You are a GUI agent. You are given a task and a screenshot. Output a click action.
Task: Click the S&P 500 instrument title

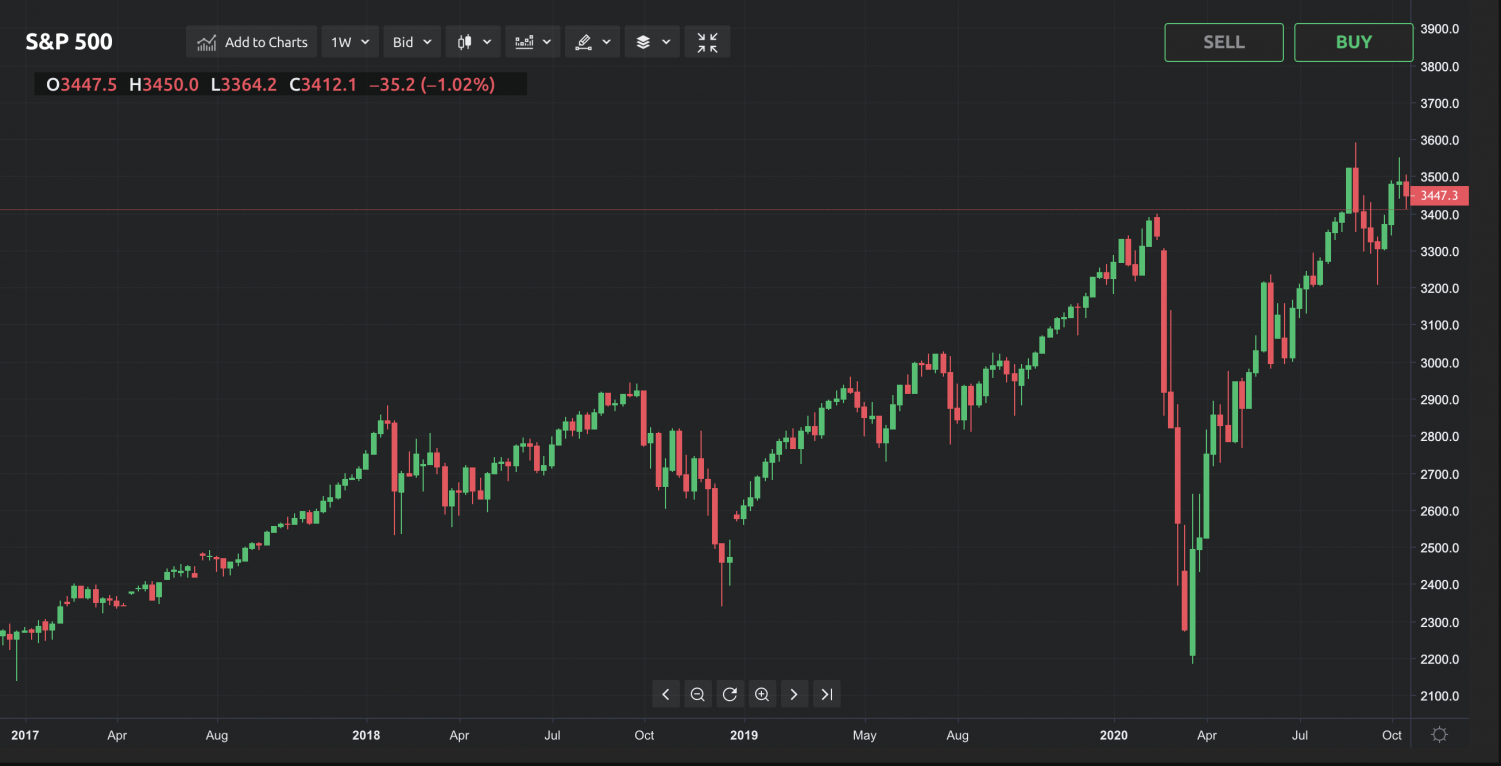[x=69, y=42]
